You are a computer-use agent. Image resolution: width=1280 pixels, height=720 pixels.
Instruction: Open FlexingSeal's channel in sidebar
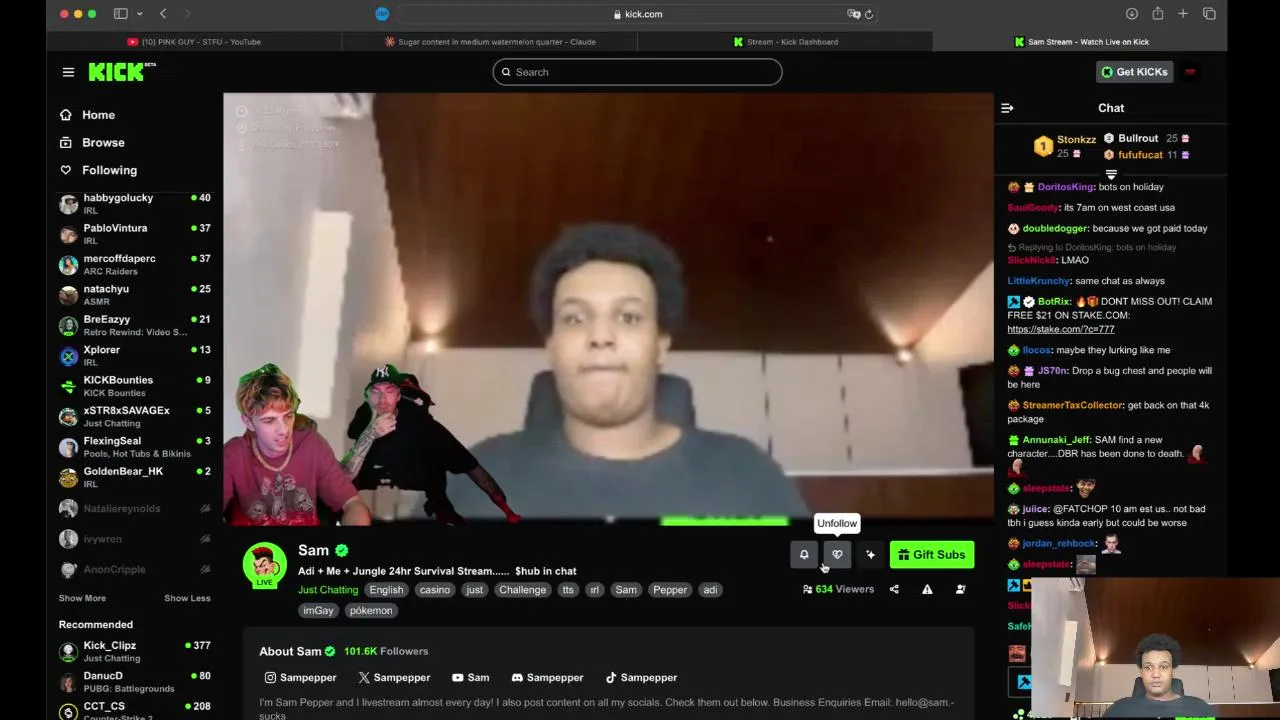tap(135, 446)
